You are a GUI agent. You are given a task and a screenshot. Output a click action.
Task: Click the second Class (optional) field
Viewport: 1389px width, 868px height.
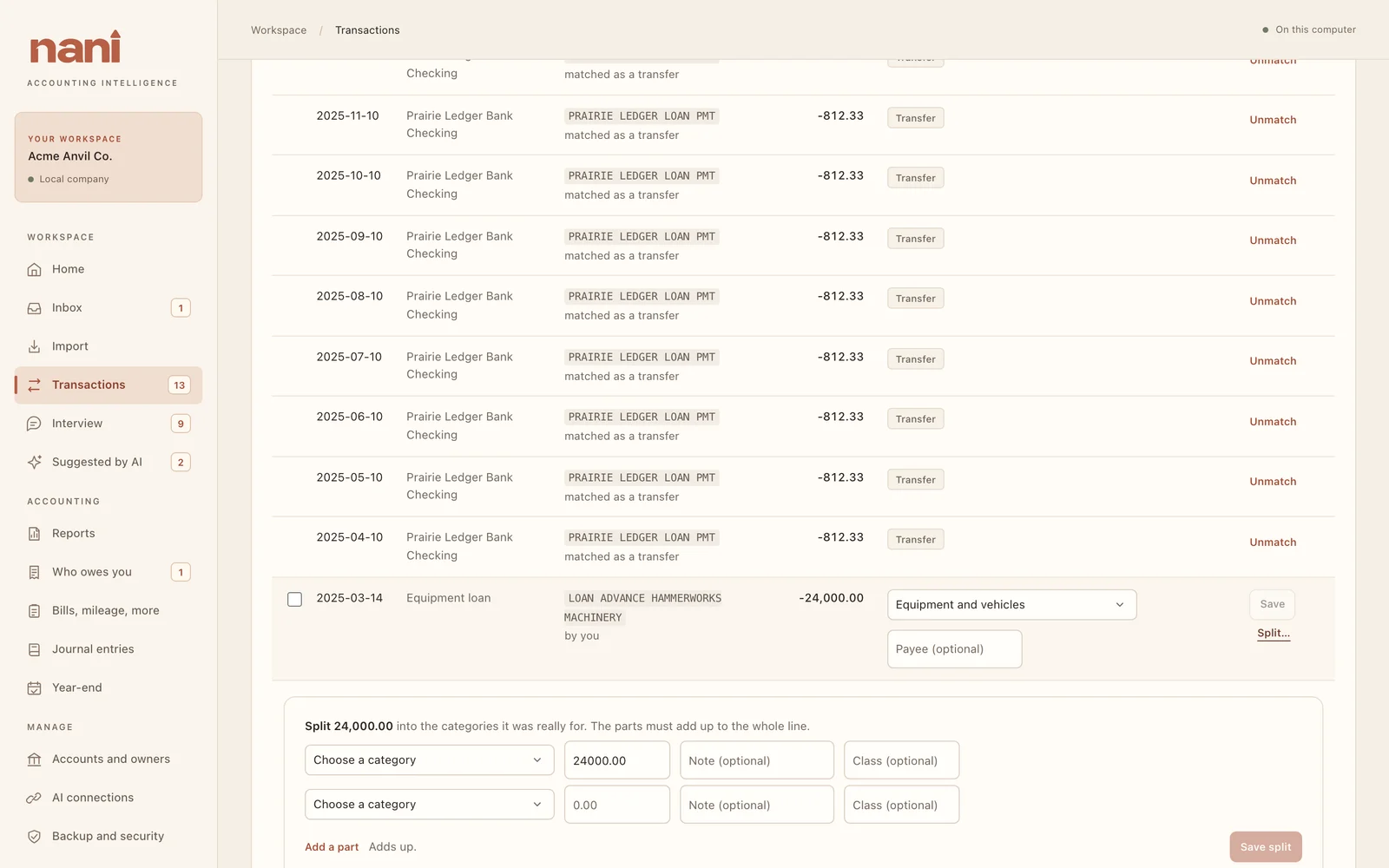pos(902,805)
